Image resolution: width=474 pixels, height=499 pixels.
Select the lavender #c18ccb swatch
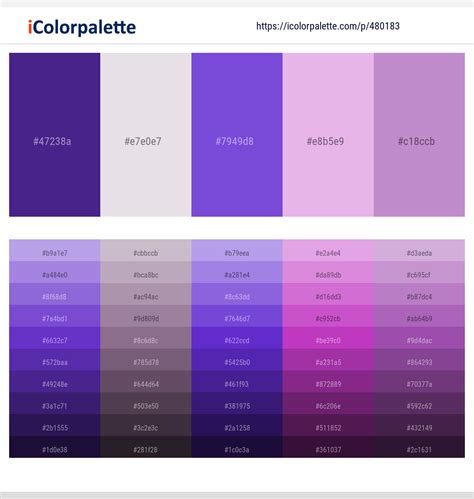coord(419,135)
